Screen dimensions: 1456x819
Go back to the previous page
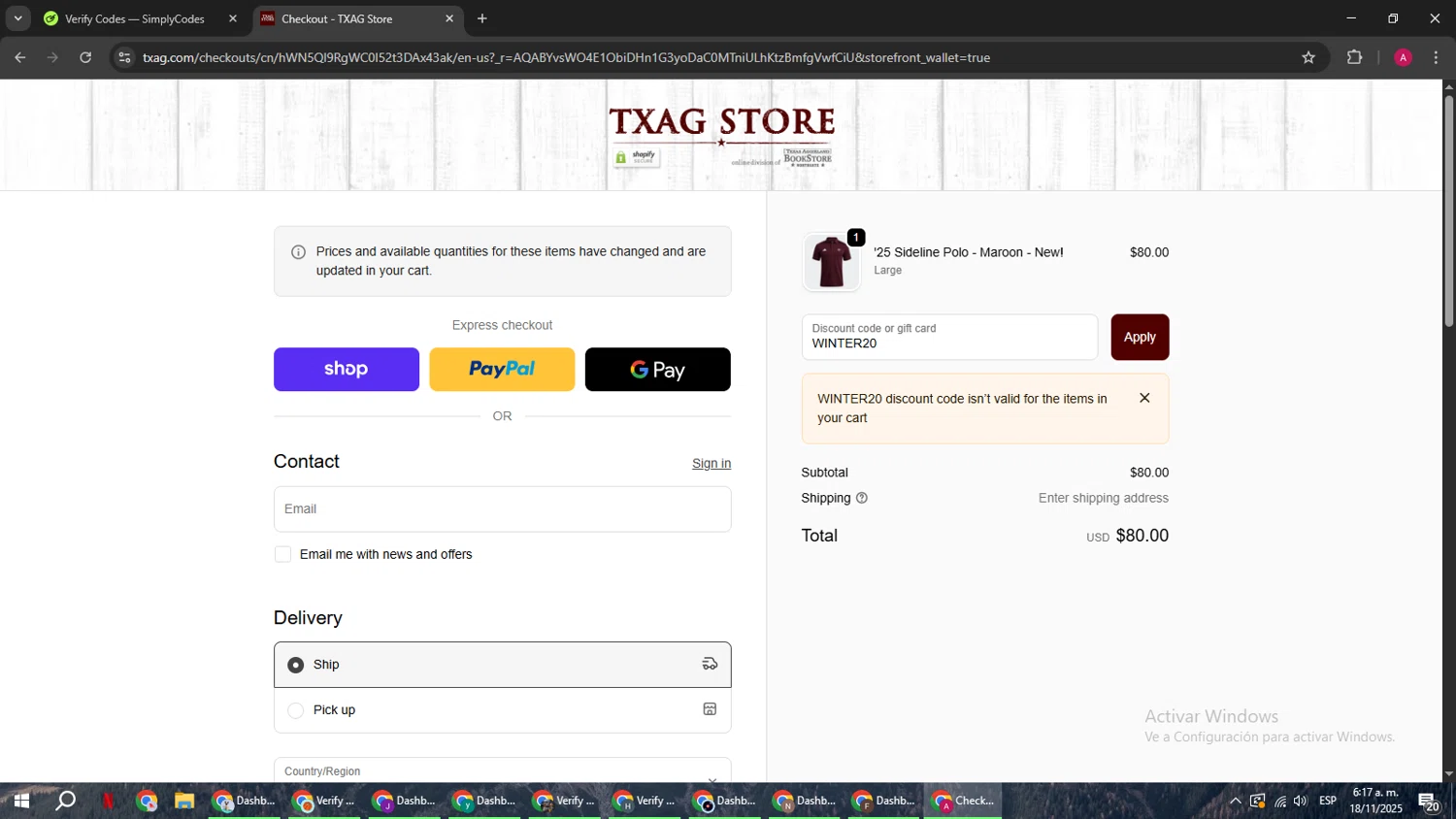point(20,57)
